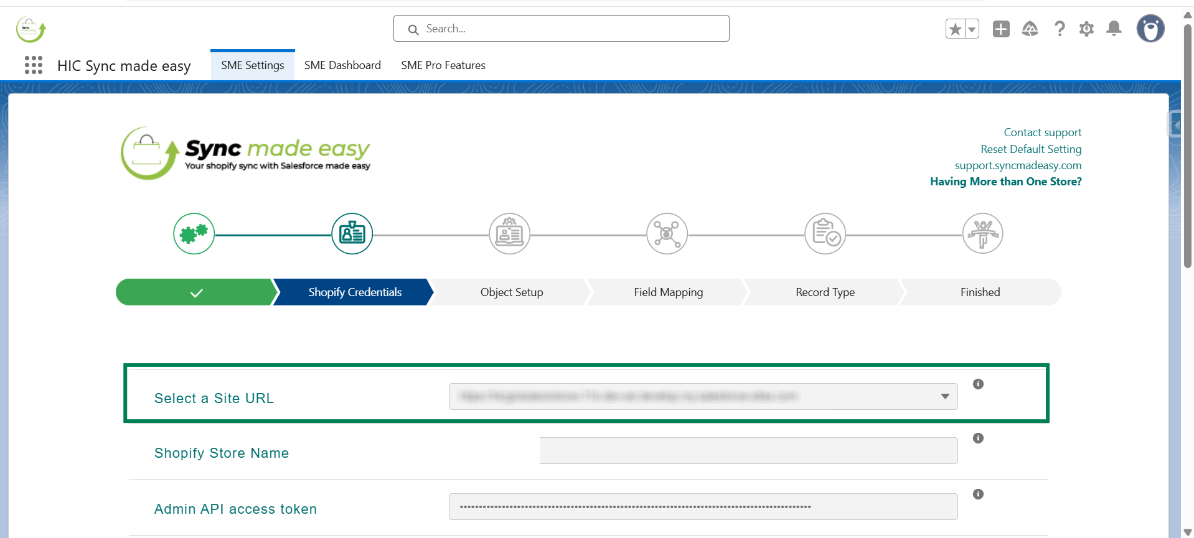
Task: Open the App Launcher grid icon
Action: (33, 65)
